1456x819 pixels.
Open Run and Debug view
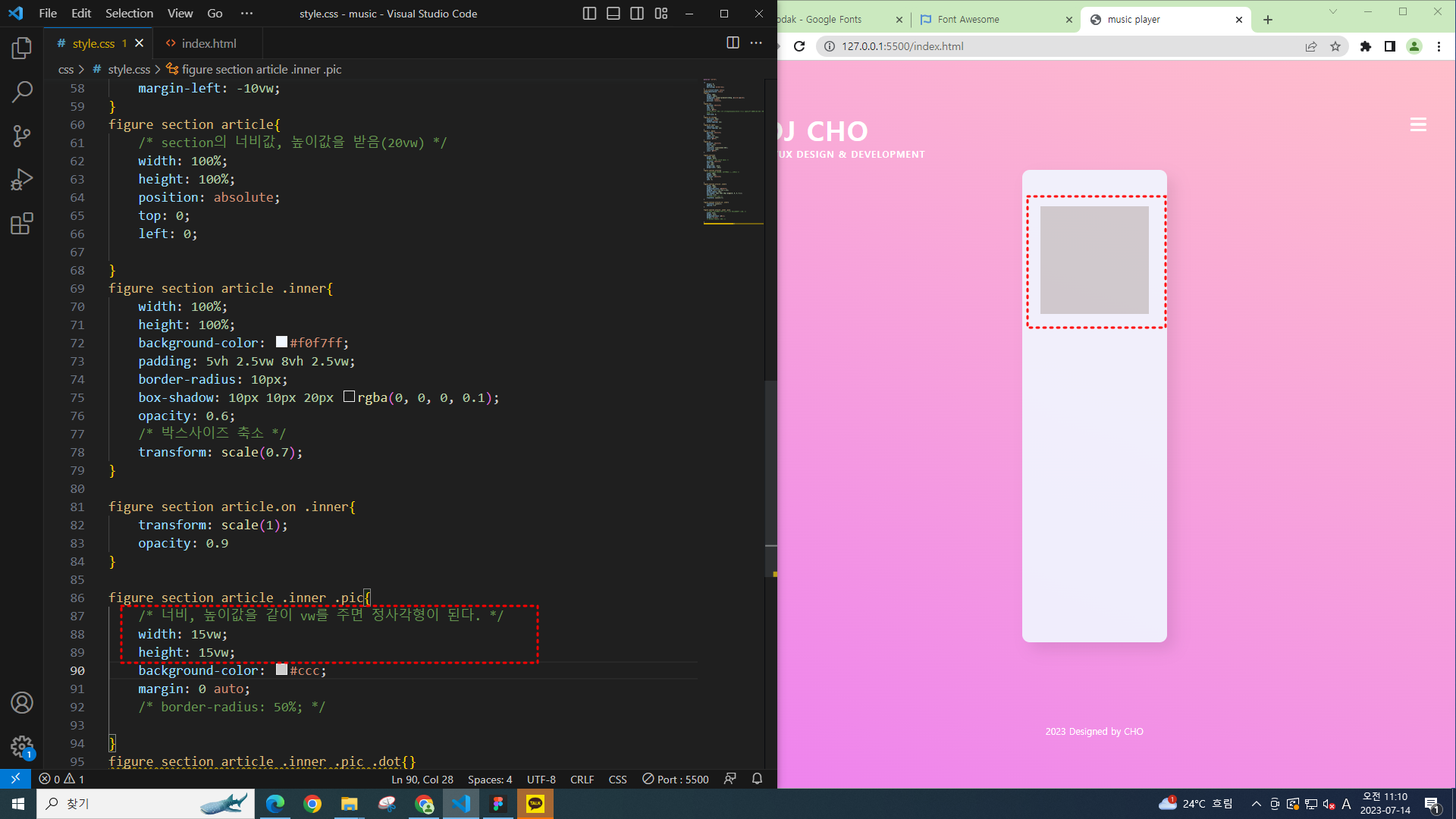[22, 180]
